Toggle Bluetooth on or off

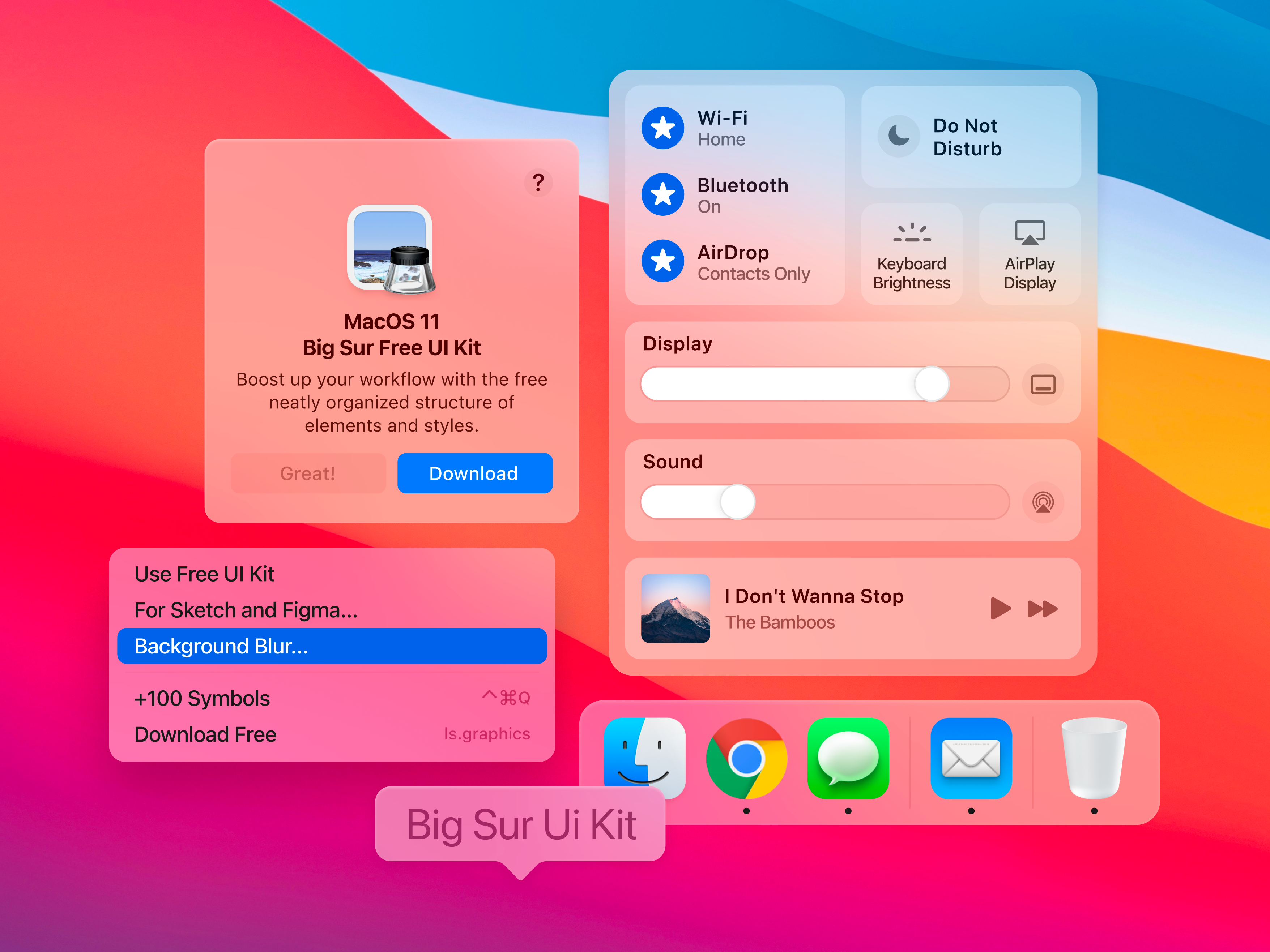[662, 194]
